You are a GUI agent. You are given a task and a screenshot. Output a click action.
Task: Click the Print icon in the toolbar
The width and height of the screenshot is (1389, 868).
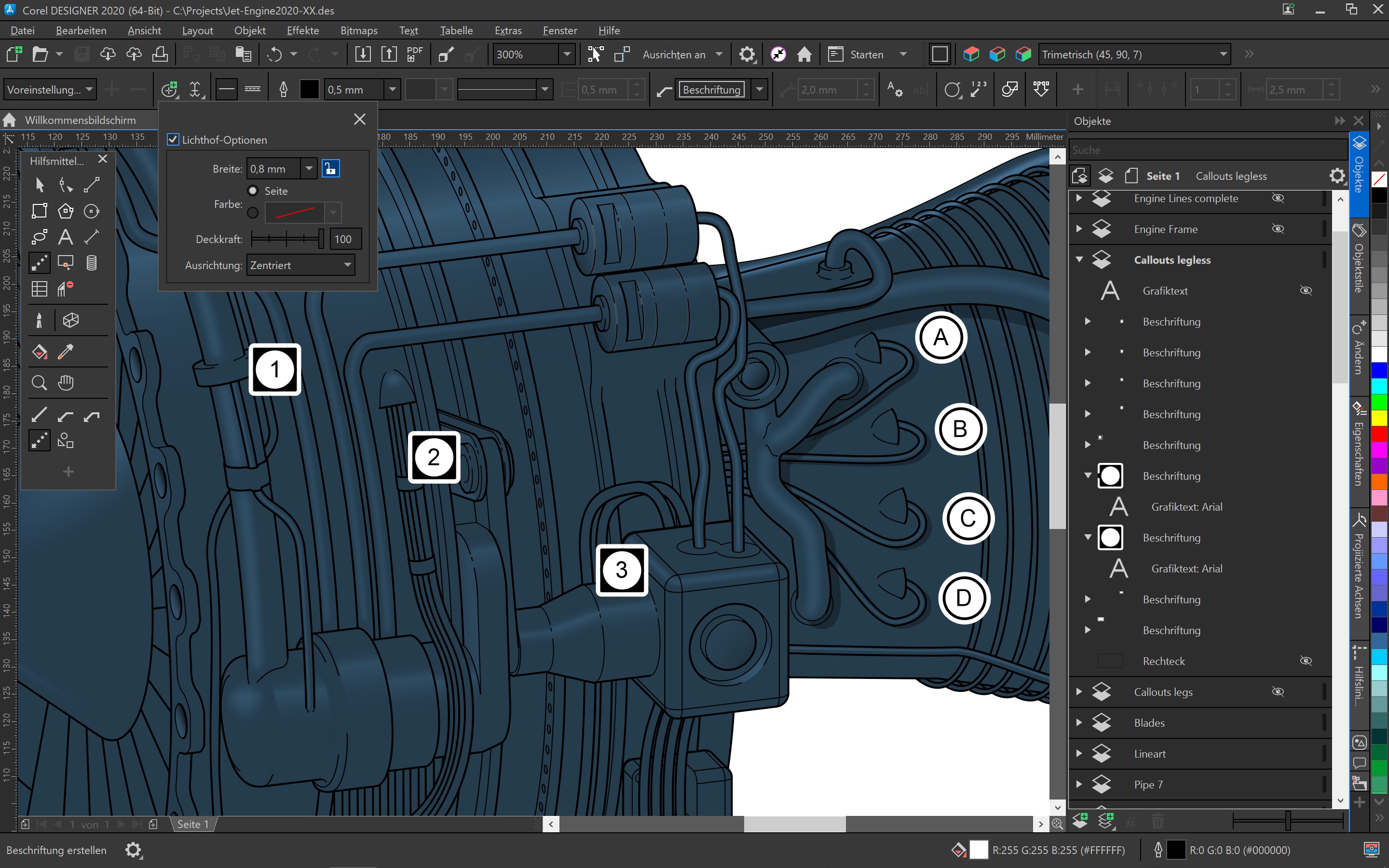pyautogui.click(x=160, y=54)
